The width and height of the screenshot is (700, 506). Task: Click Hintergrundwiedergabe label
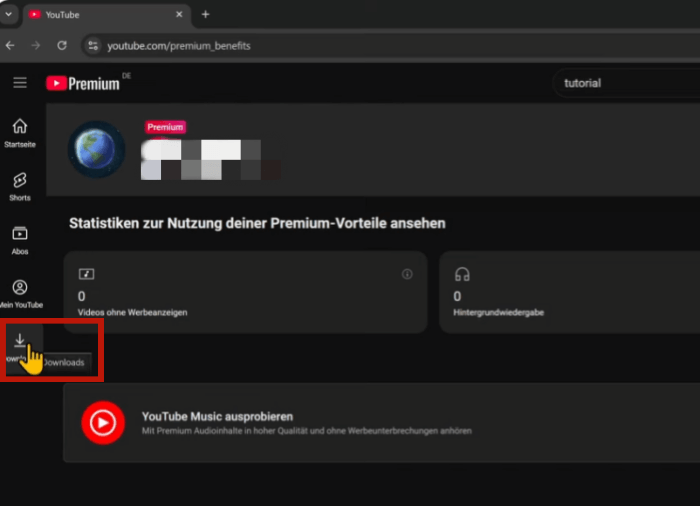click(x=498, y=312)
